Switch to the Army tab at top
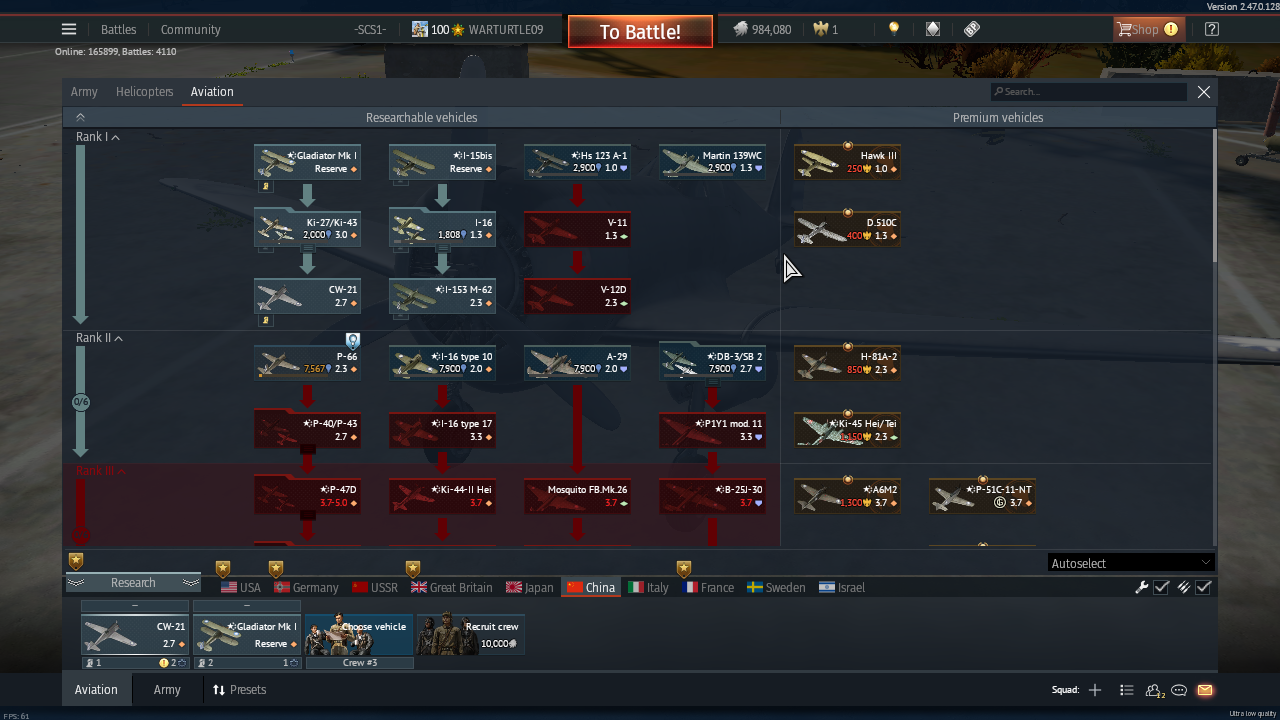 [84, 91]
